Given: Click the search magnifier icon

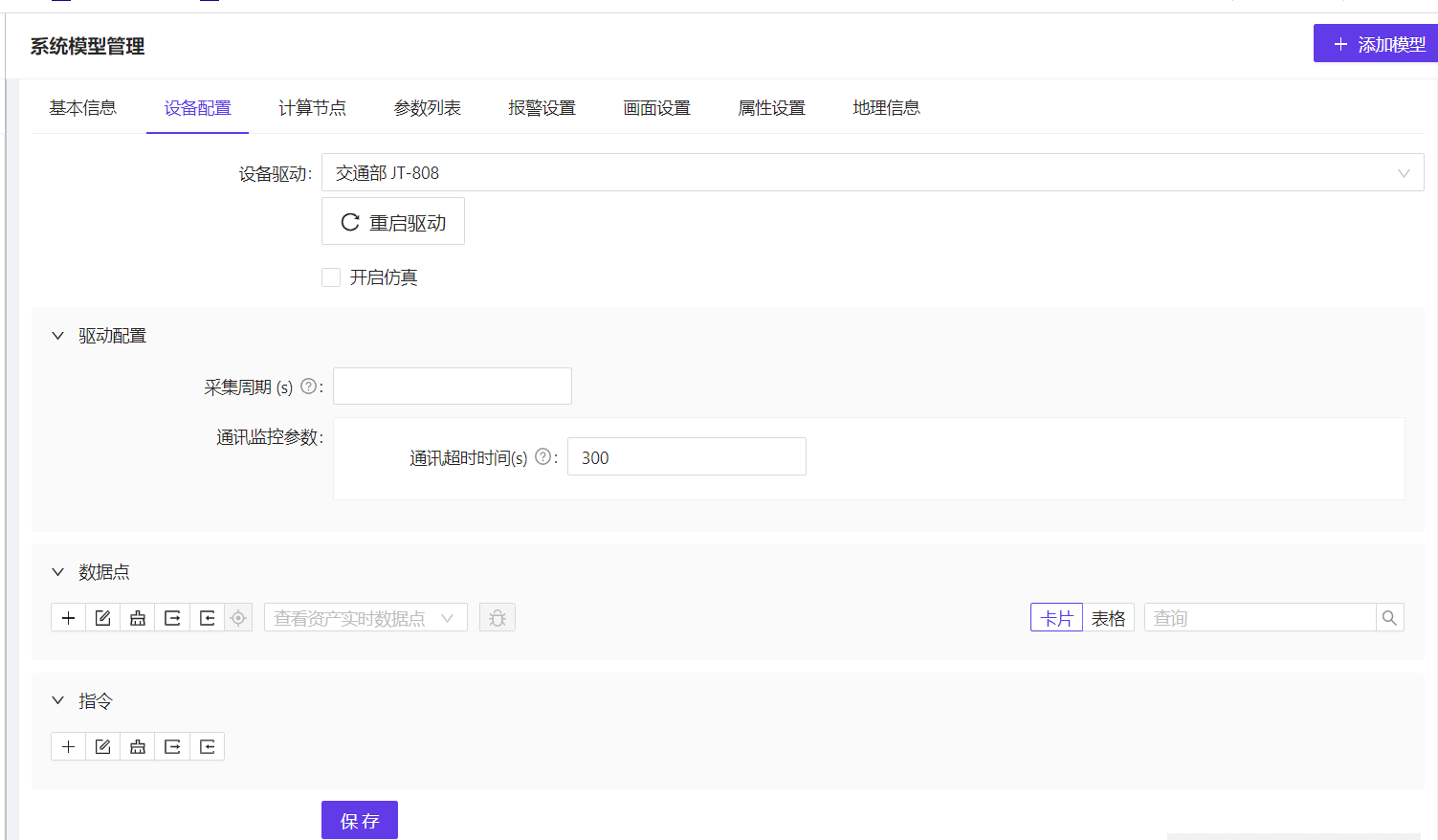Looking at the screenshot, I should tap(1389, 618).
